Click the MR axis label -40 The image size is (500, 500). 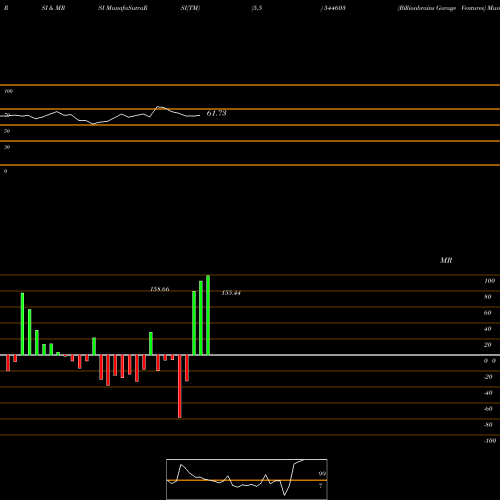488,393
